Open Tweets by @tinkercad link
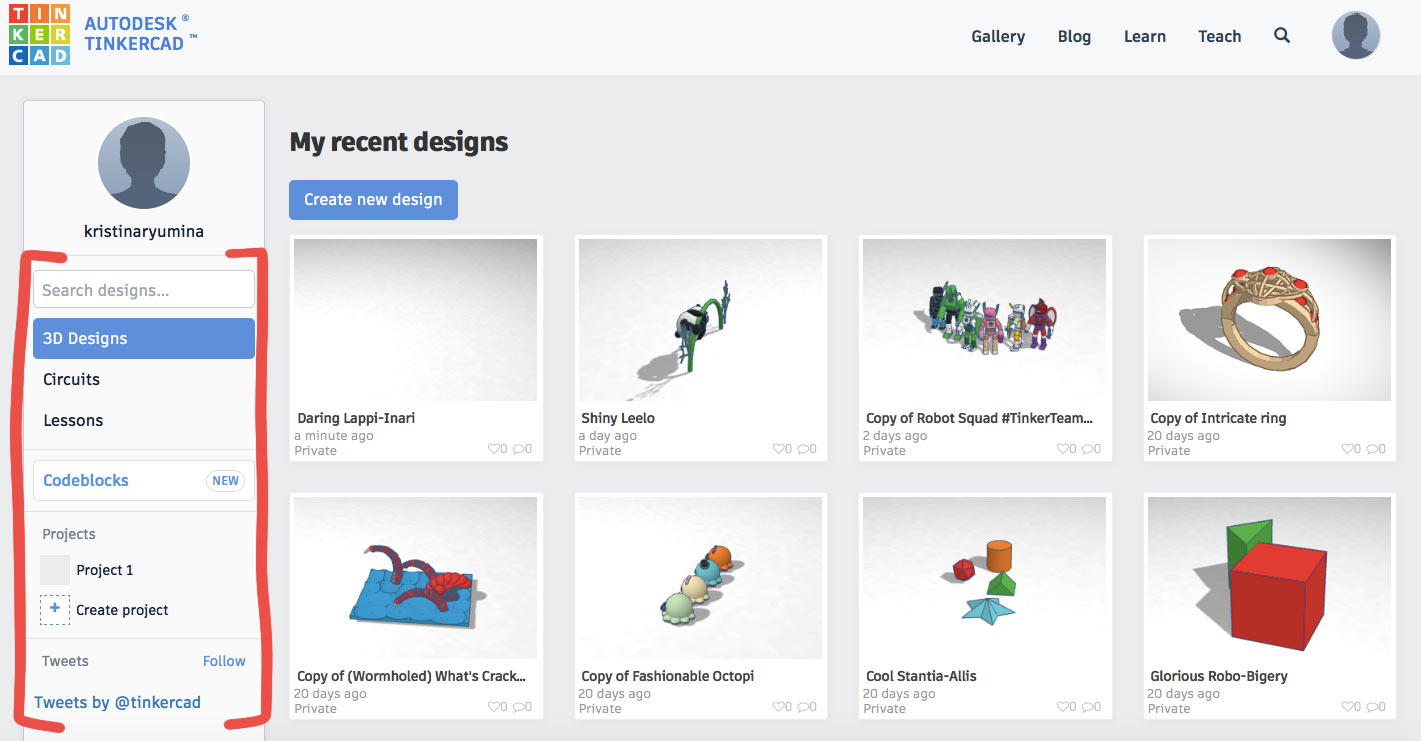 pos(117,702)
